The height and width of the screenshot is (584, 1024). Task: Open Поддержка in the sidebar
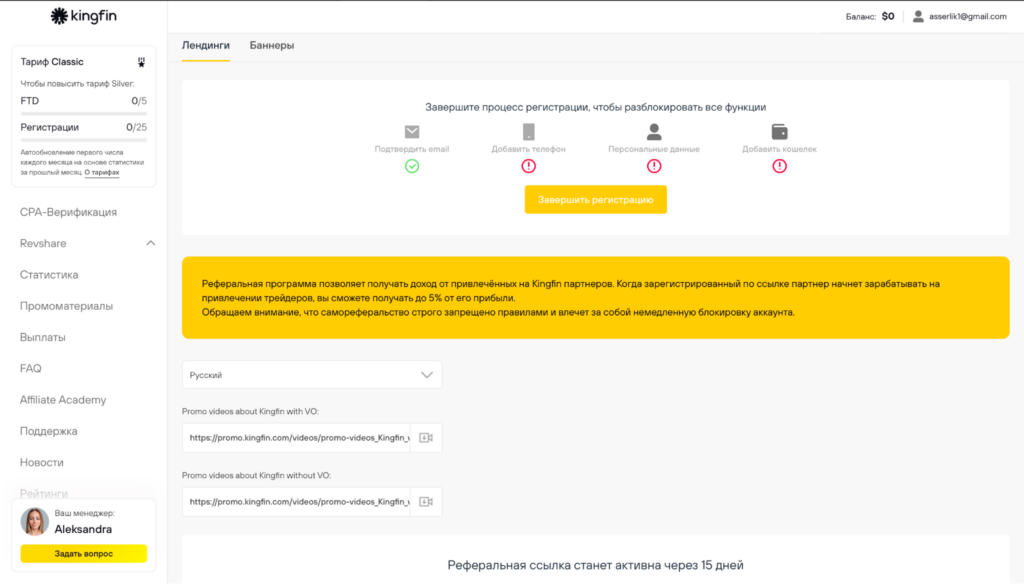pos(48,431)
